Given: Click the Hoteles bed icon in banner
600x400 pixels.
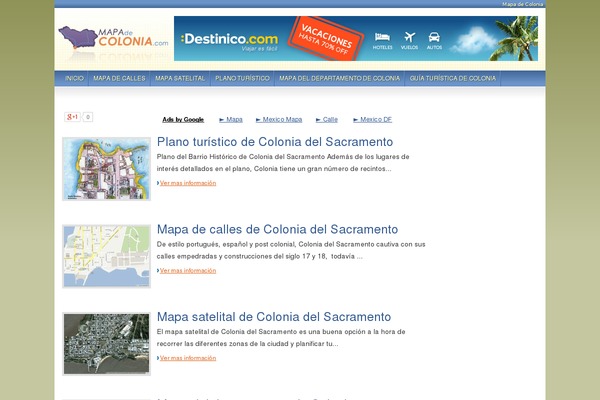Looking at the screenshot, I should coord(382,37).
